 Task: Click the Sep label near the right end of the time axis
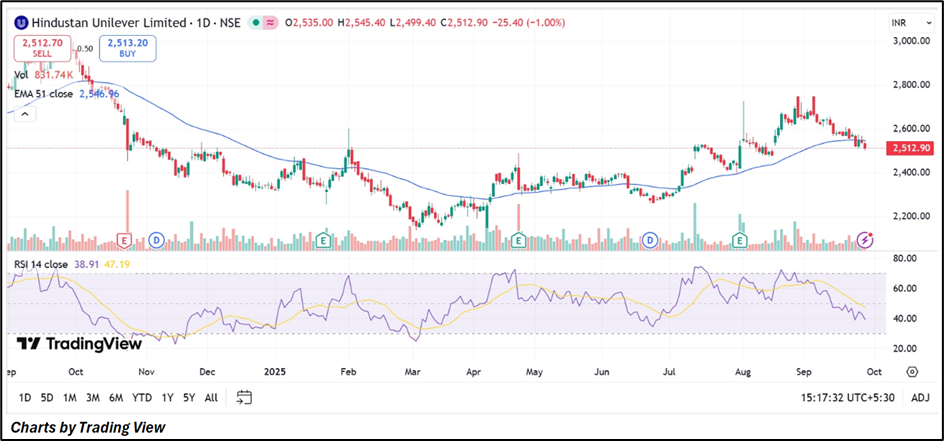[804, 372]
